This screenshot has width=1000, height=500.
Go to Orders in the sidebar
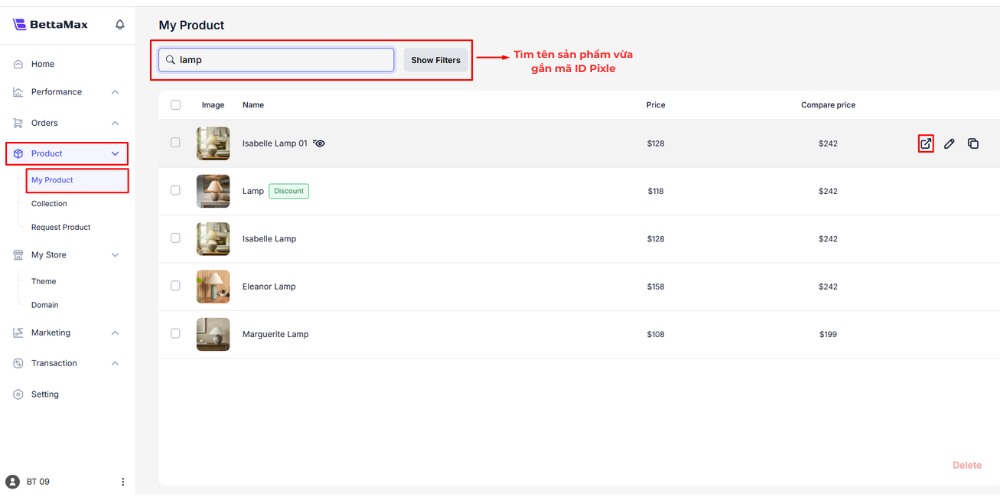click(x=44, y=123)
